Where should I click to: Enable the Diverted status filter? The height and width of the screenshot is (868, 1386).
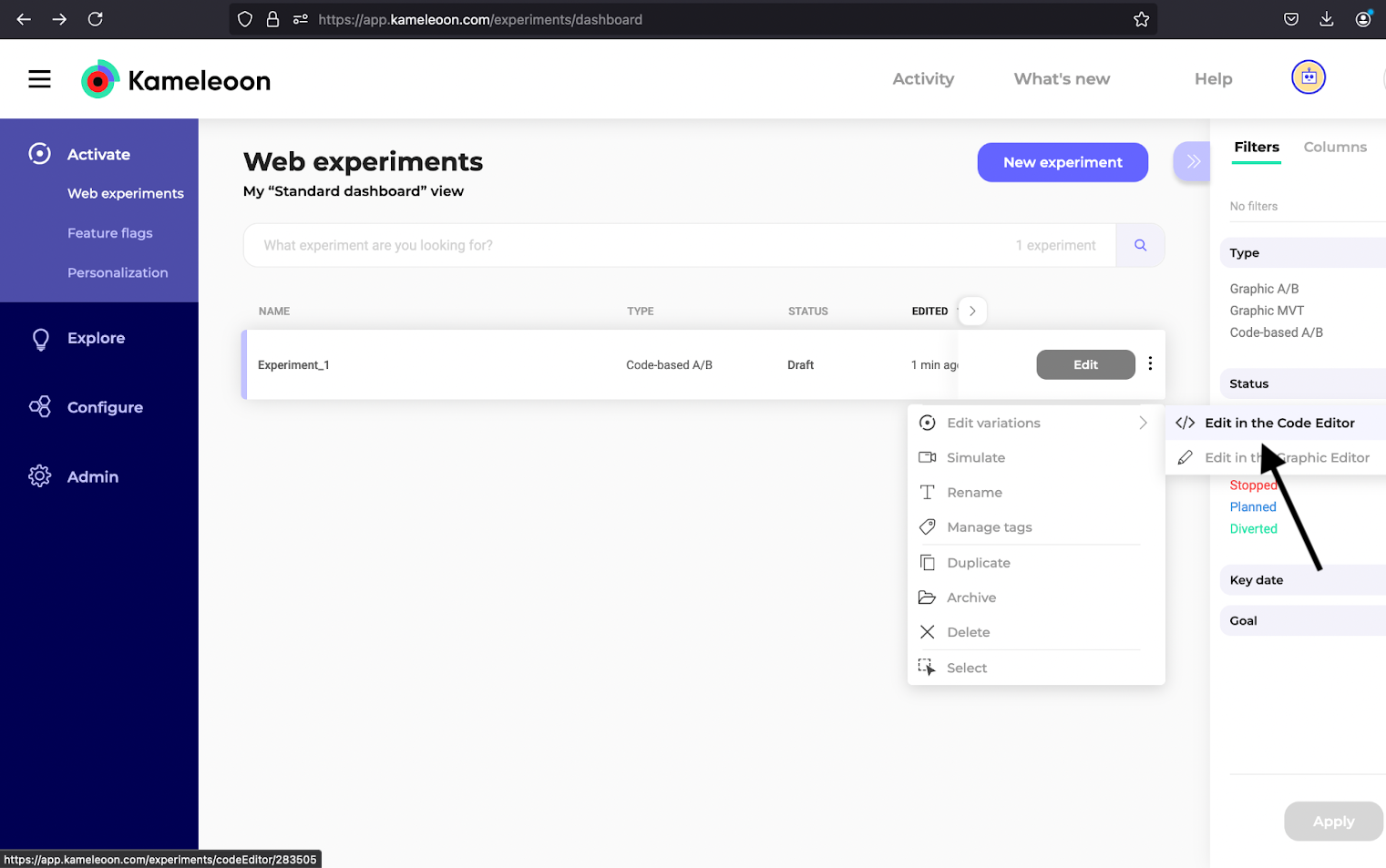[x=1253, y=528]
